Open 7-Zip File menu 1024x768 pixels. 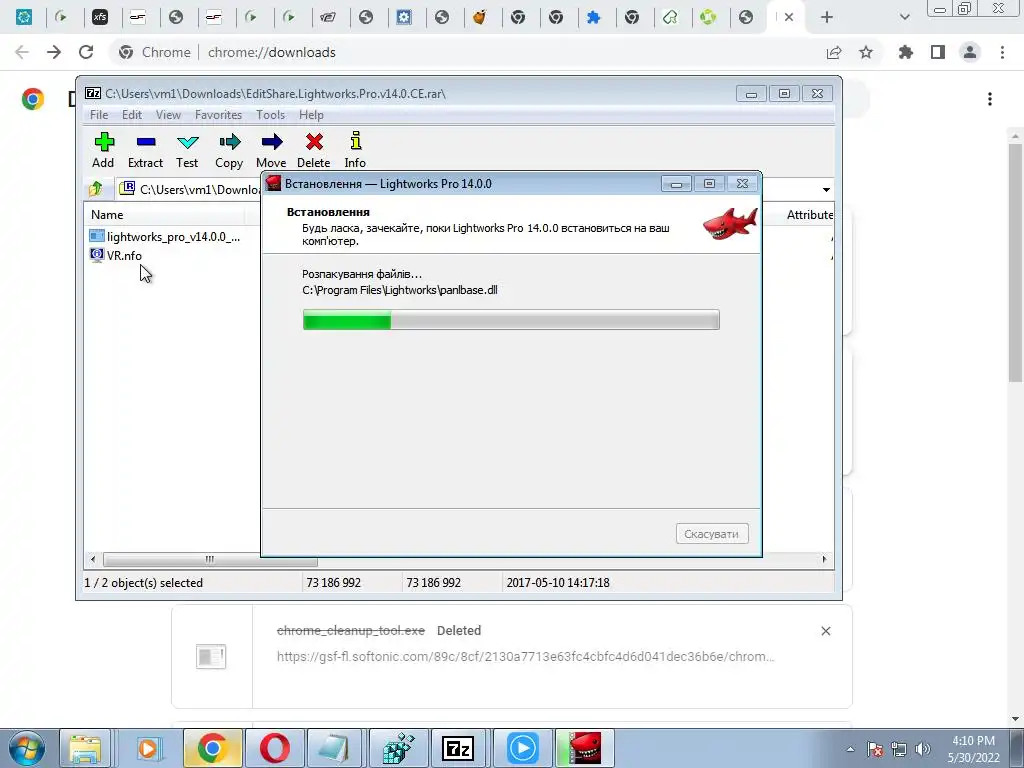click(99, 115)
